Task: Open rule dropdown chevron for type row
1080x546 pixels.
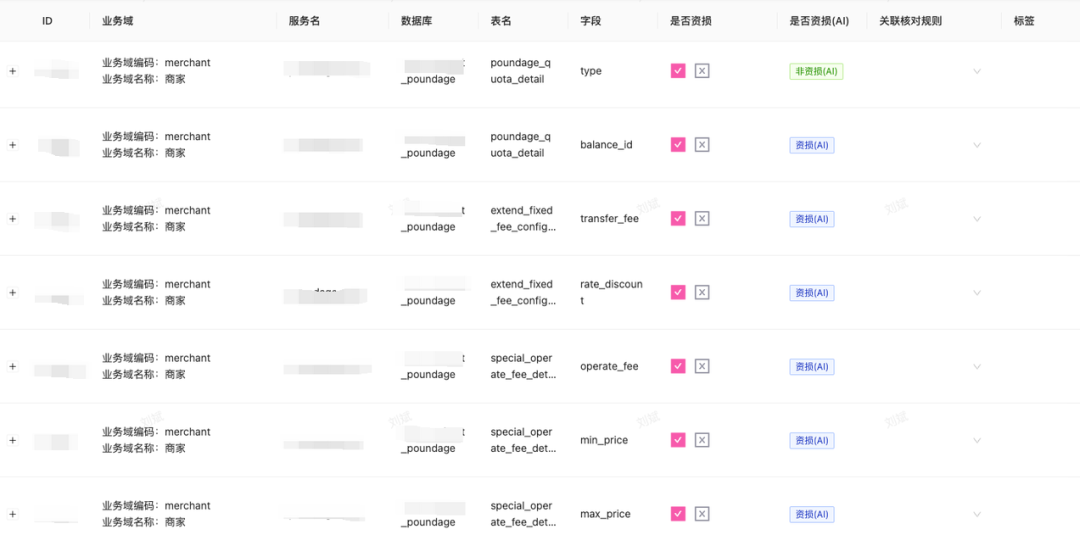Action: pyautogui.click(x=977, y=71)
